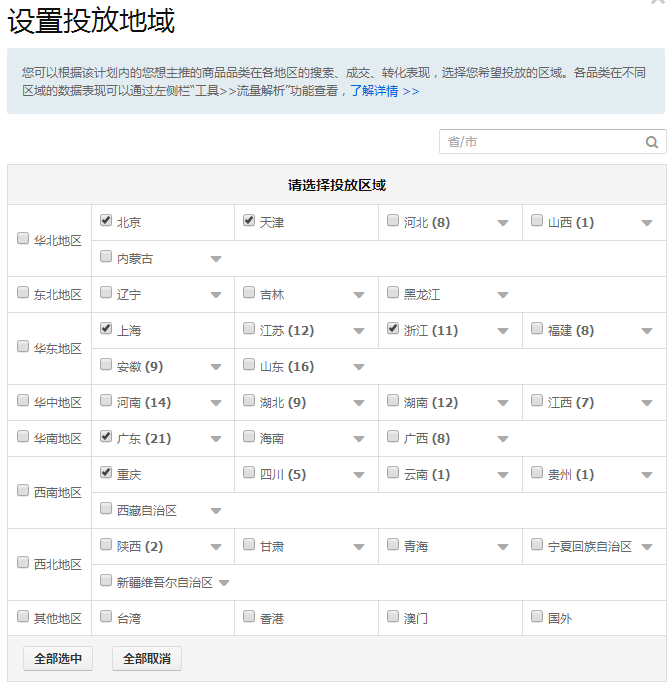669x687 pixels.
Task: Select the entire 华东地区 region checkbox
Action: (23, 347)
